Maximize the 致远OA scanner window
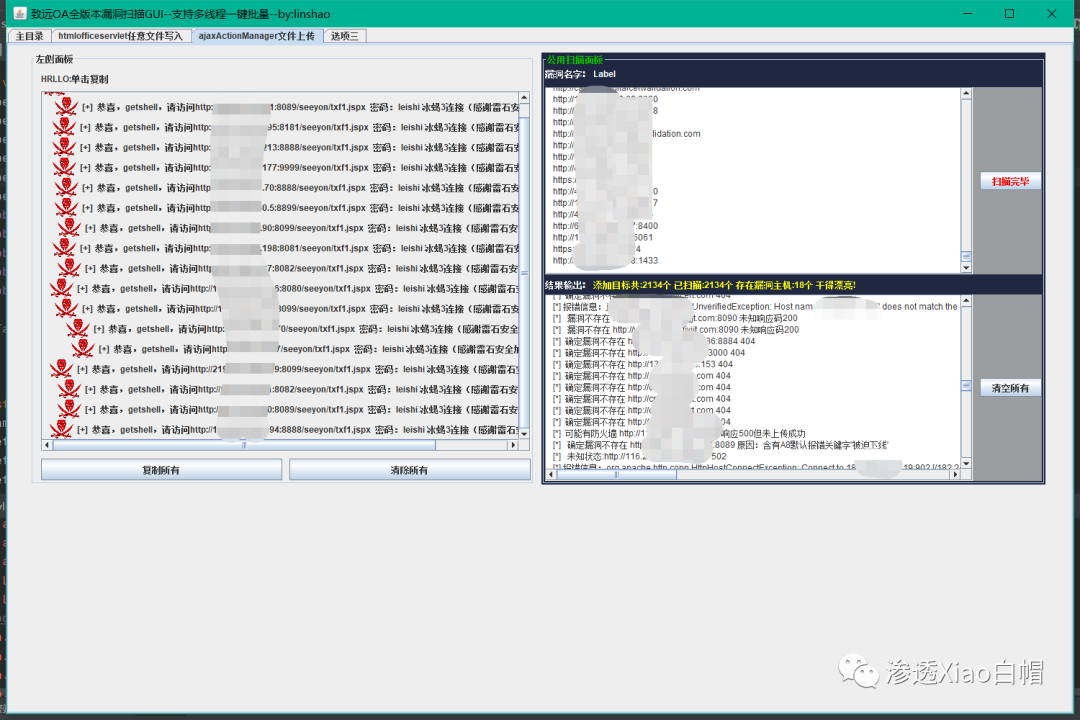The height and width of the screenshot is (720, 1080). pos(1009,14)
